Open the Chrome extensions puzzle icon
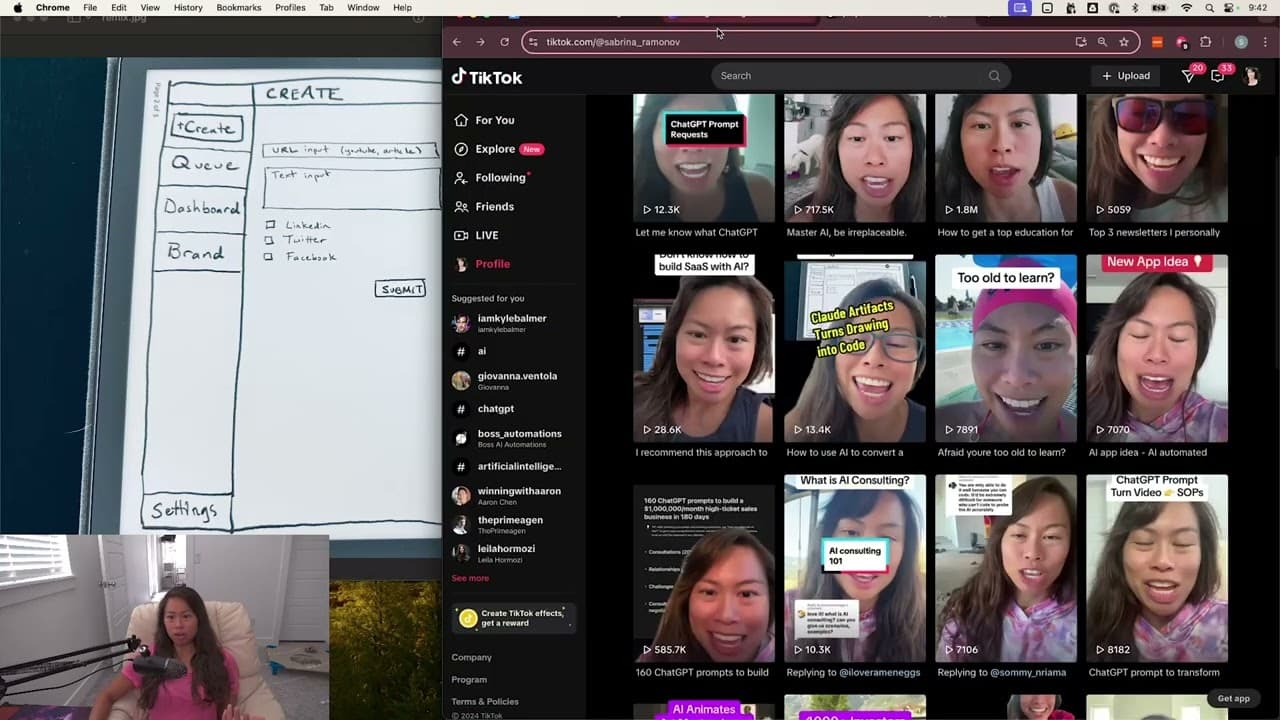Image resolution: width=1280 pixels, height=720 pixels. [x=1205, y=42]
